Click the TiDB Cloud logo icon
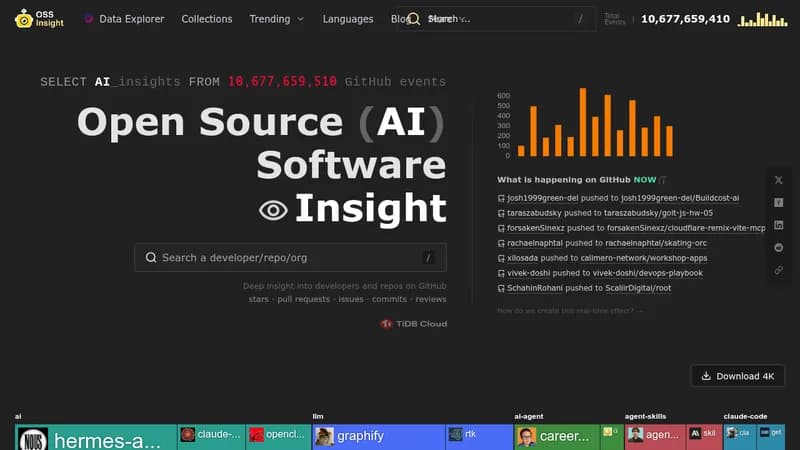The image size is (800, 450). [386, 323]
